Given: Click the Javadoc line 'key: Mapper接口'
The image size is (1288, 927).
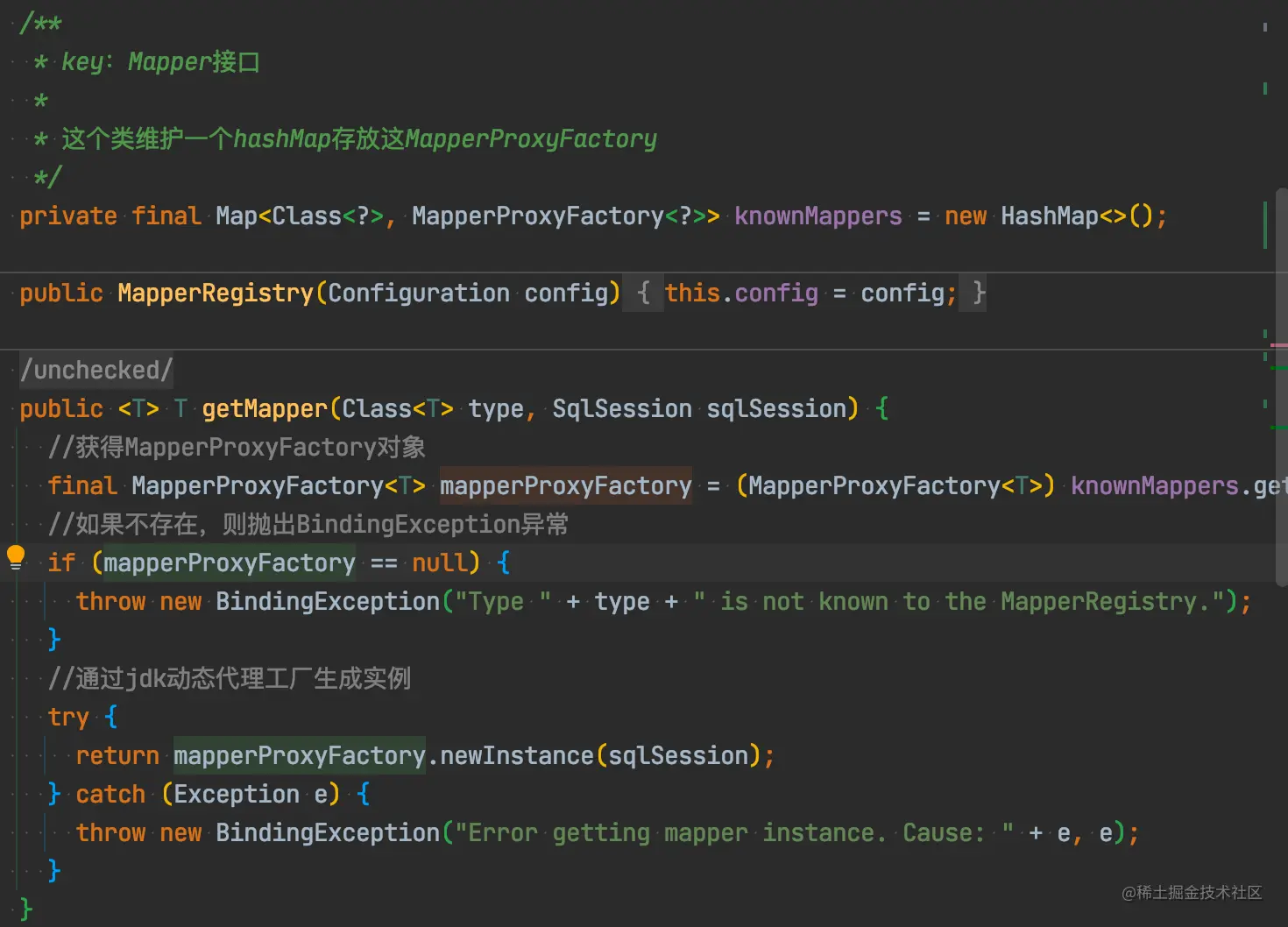Looking at the screenshot, I should click(160, 61).
